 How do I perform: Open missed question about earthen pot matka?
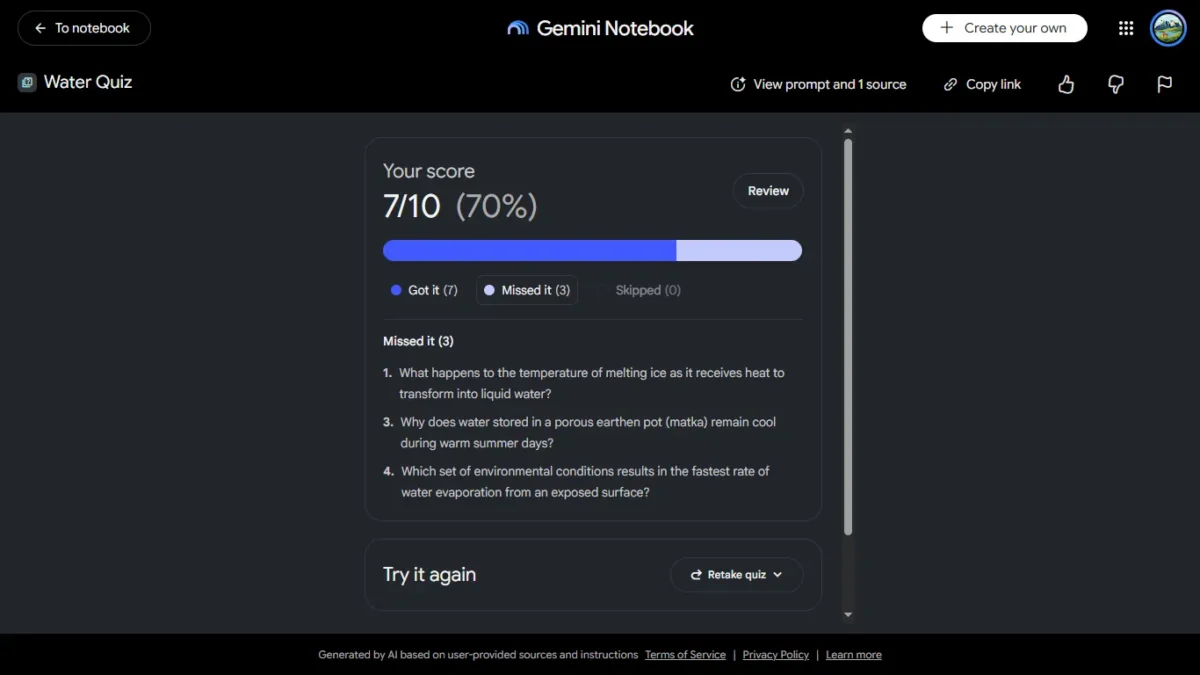pyautogui.click(x=587, y=432)
